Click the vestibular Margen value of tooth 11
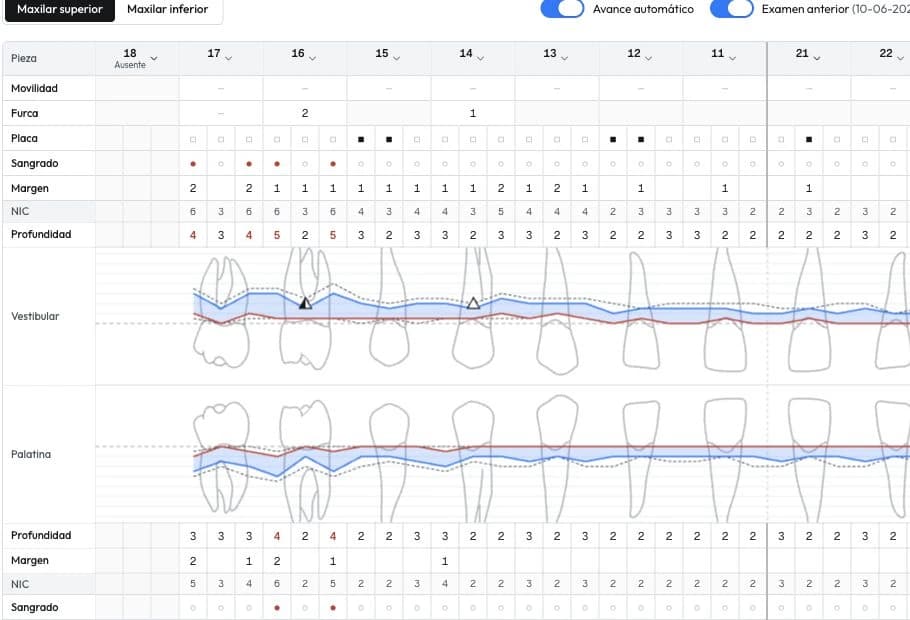This screenshot has height=620, width=910. (x=725, y=188)
